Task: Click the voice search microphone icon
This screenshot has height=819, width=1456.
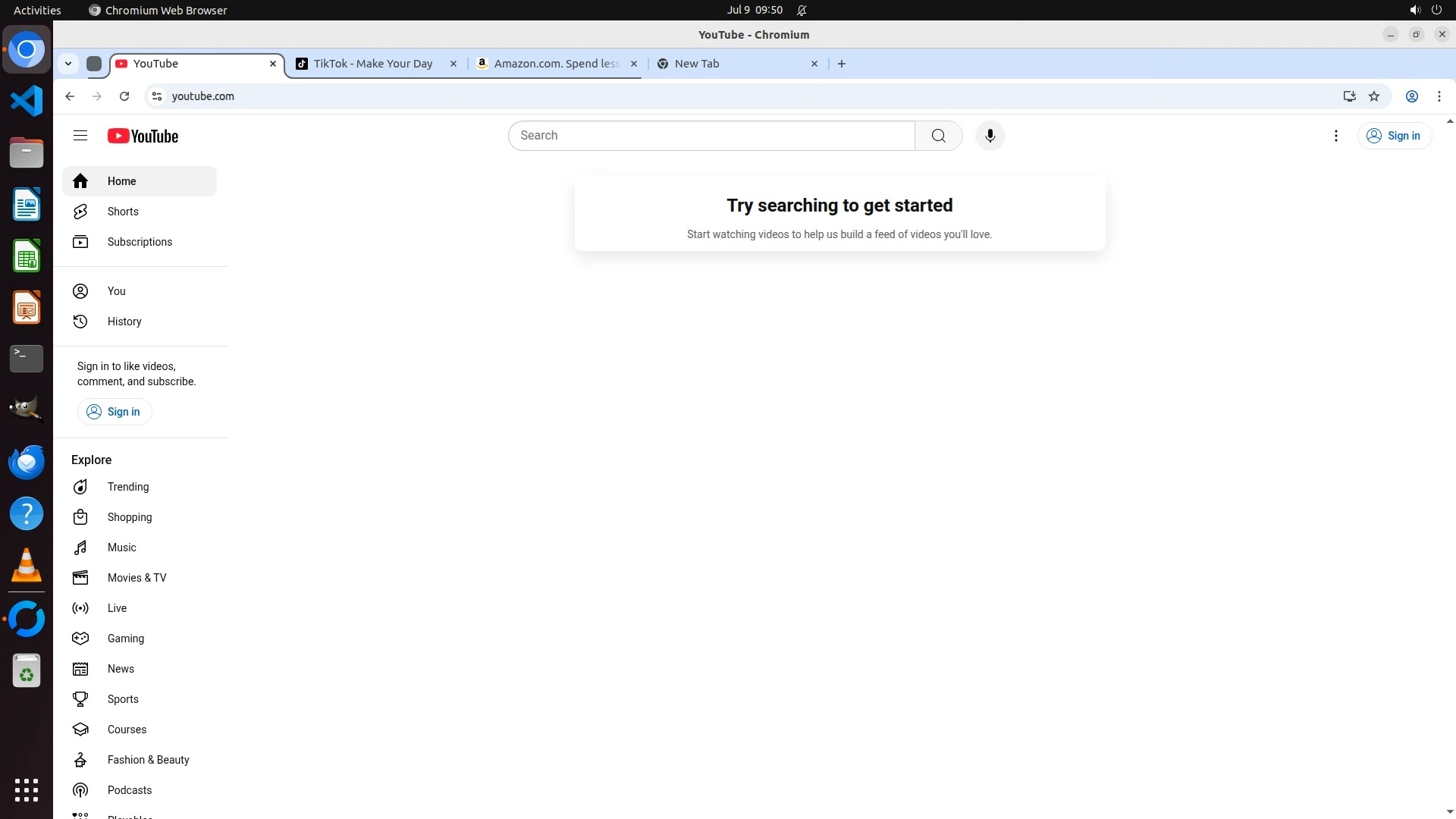Action: pos(990,136)
